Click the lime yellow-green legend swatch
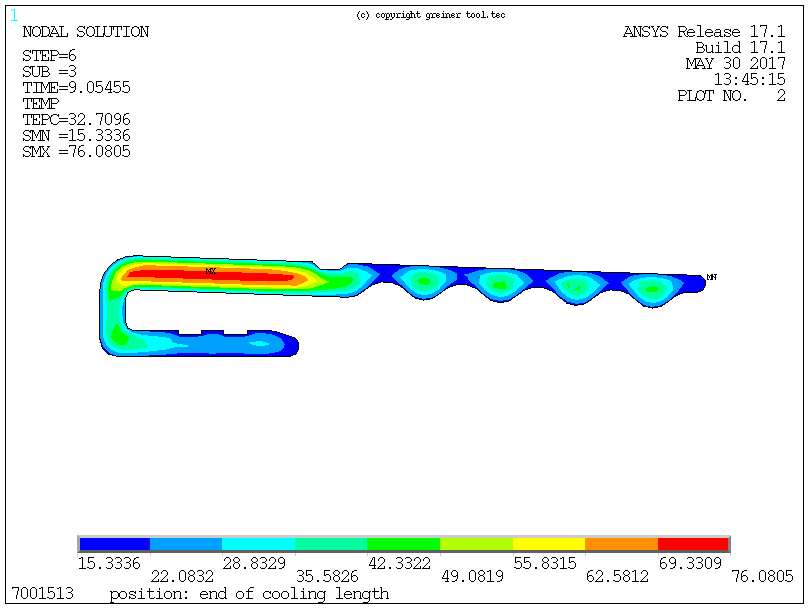Viewport: 810px width, 610px height. click(476, 544)
